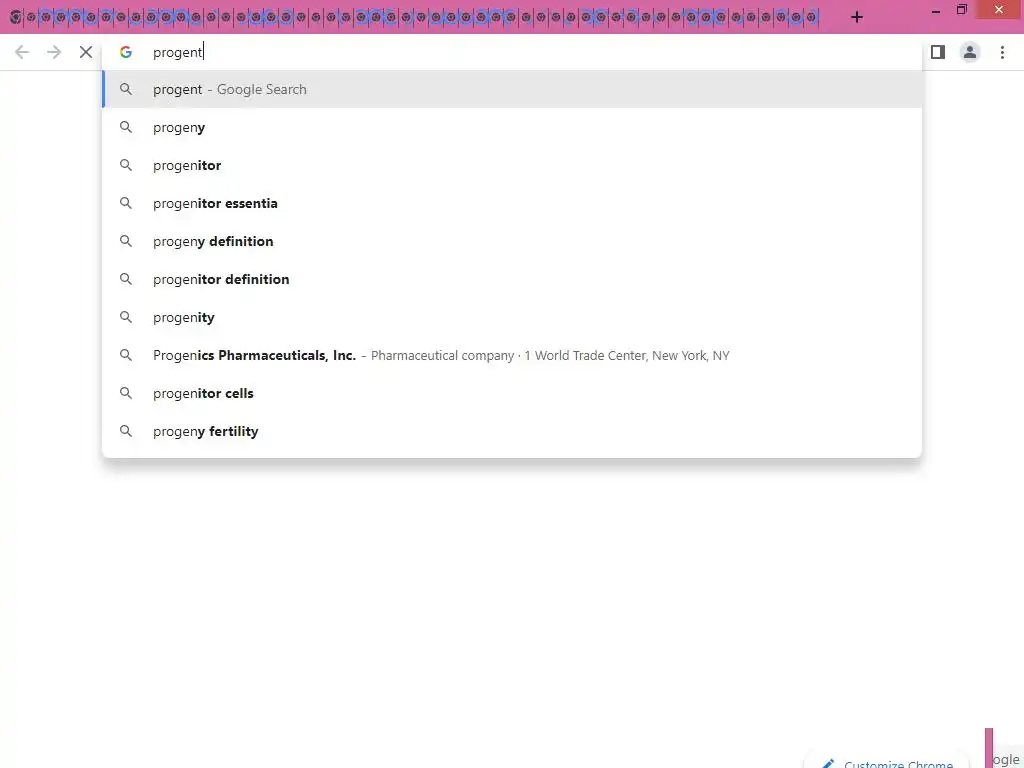1024x768 pixels.
Task: Click search icon beside 'progenity'
Action: (126, 317)
